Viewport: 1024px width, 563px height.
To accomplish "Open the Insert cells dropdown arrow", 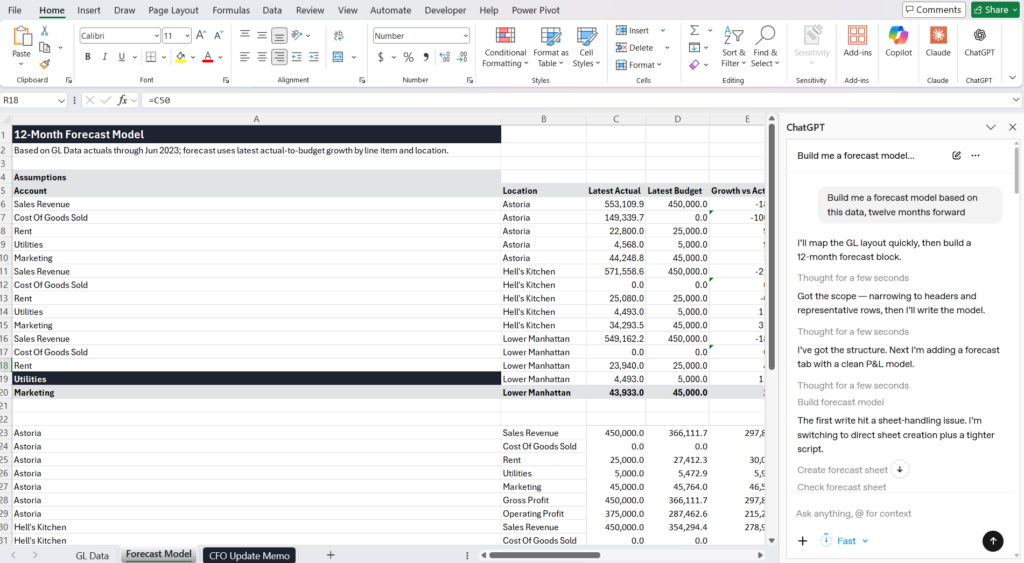I will point(662,31).
